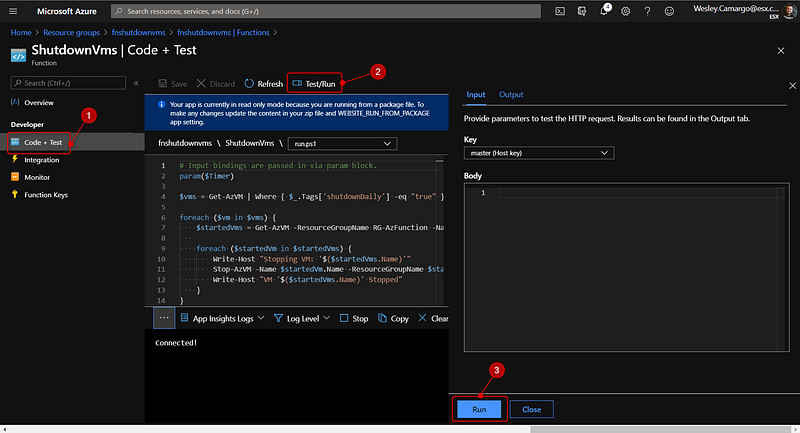The width and height of the screenshot is (800, 433).
Task: Copy the log output
Action: (393, 318)
